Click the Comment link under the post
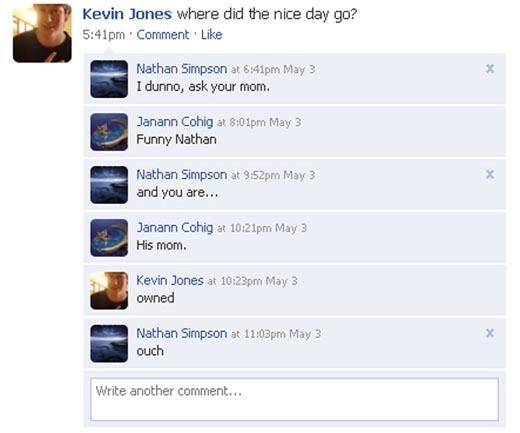 163,35
